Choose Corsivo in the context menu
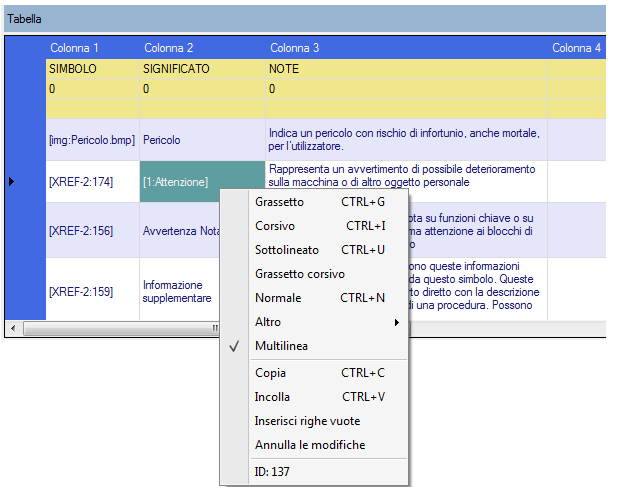 (x=329, y=226)
